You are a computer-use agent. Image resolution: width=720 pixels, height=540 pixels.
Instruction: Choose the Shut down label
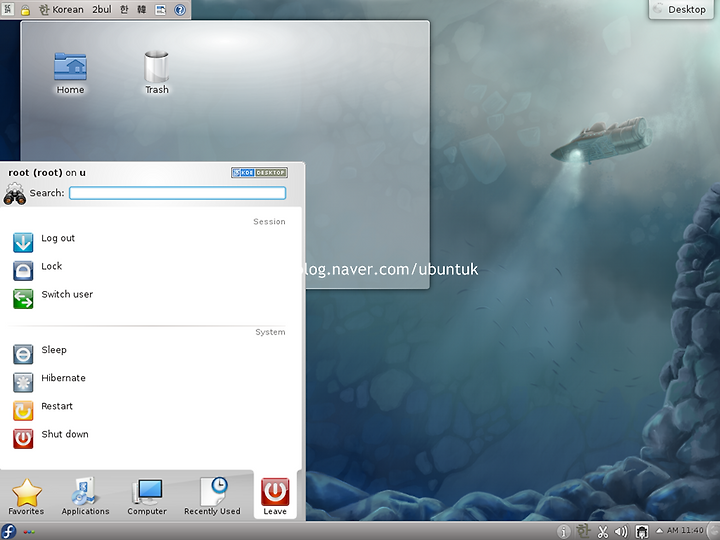point(65,434)
